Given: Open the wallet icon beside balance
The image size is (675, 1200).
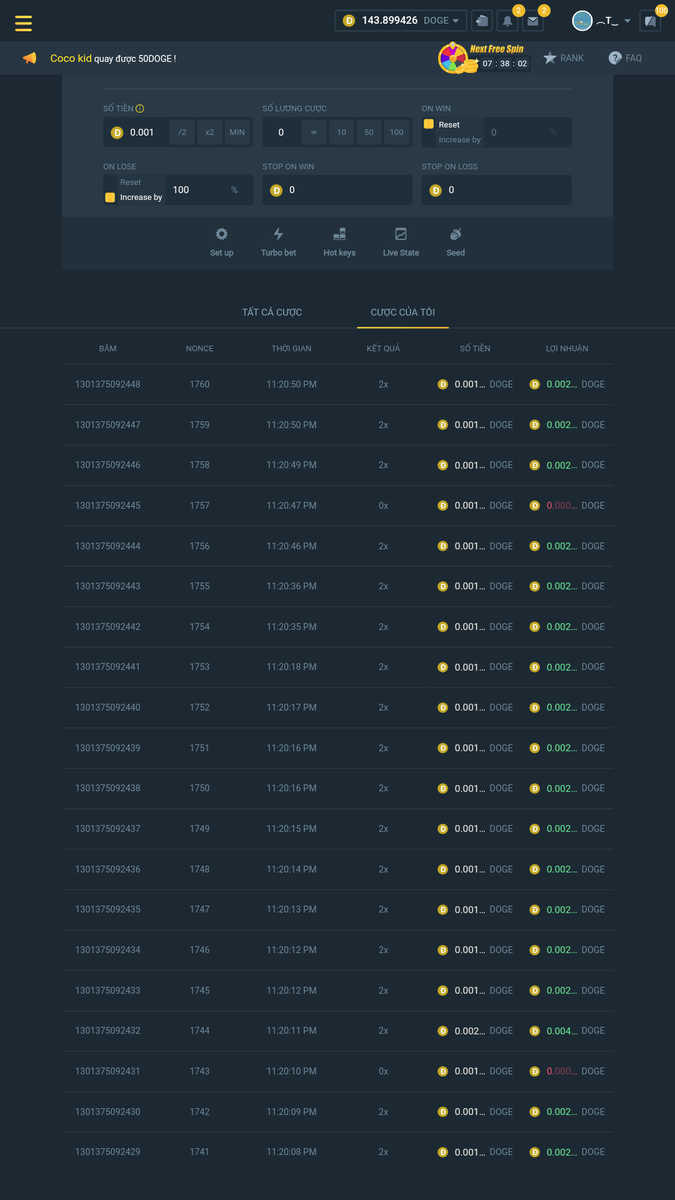Looking at the screenshot, I should [x=482, y=20].
